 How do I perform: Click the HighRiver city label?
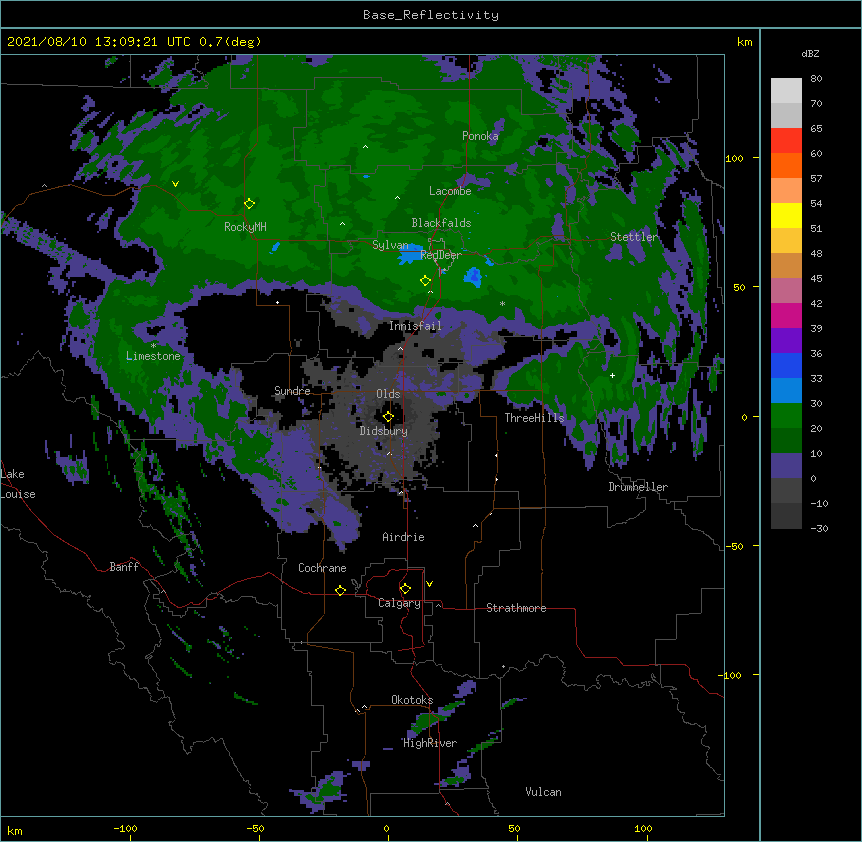430,743
